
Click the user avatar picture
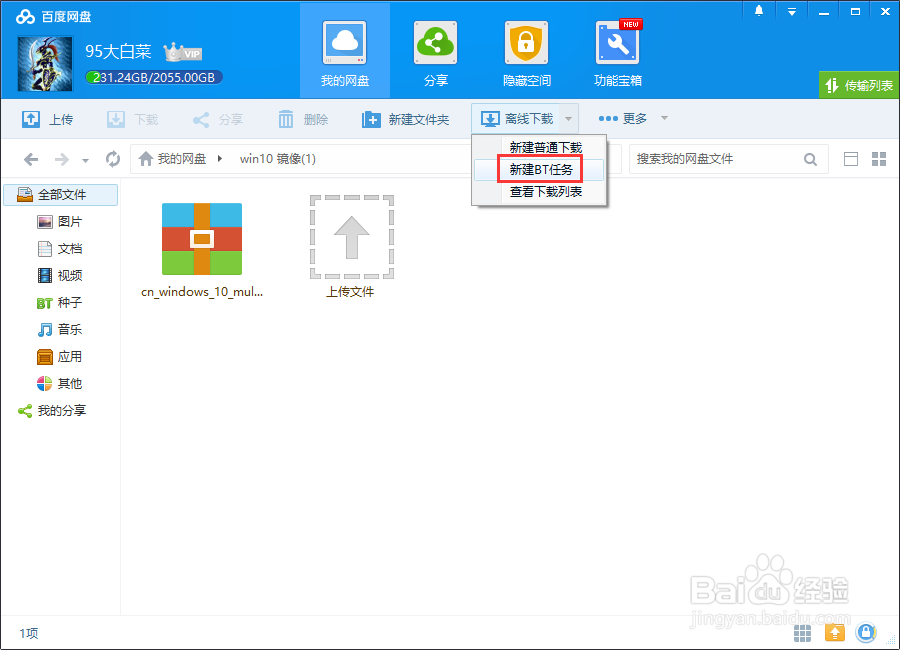[x=45, y=64]
